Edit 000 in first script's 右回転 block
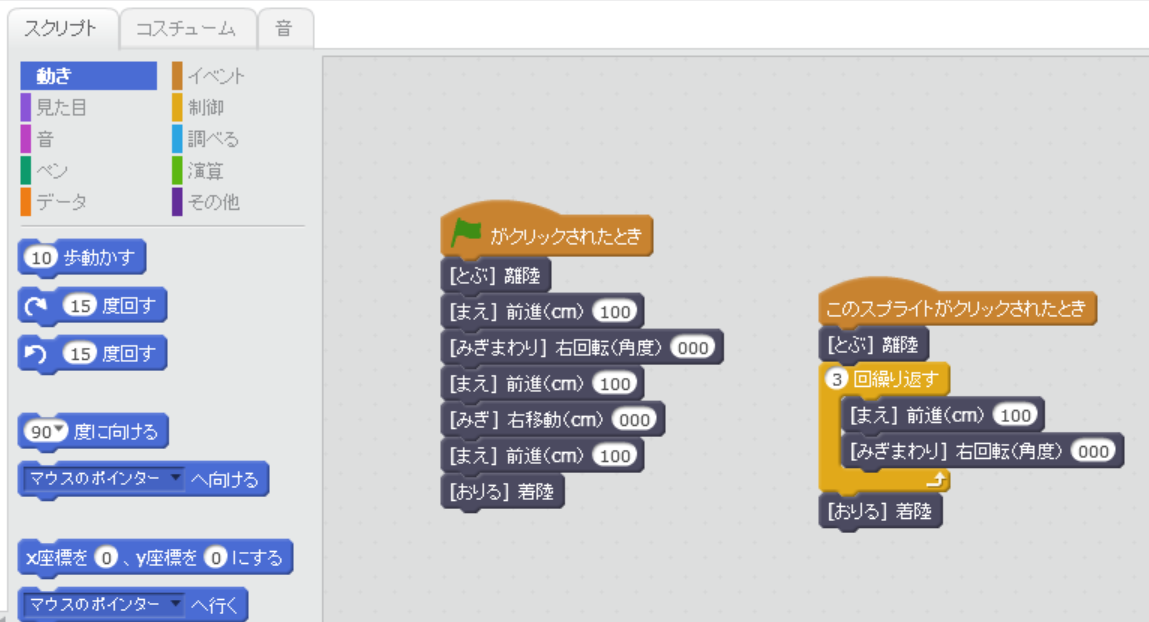 (692, 347)
